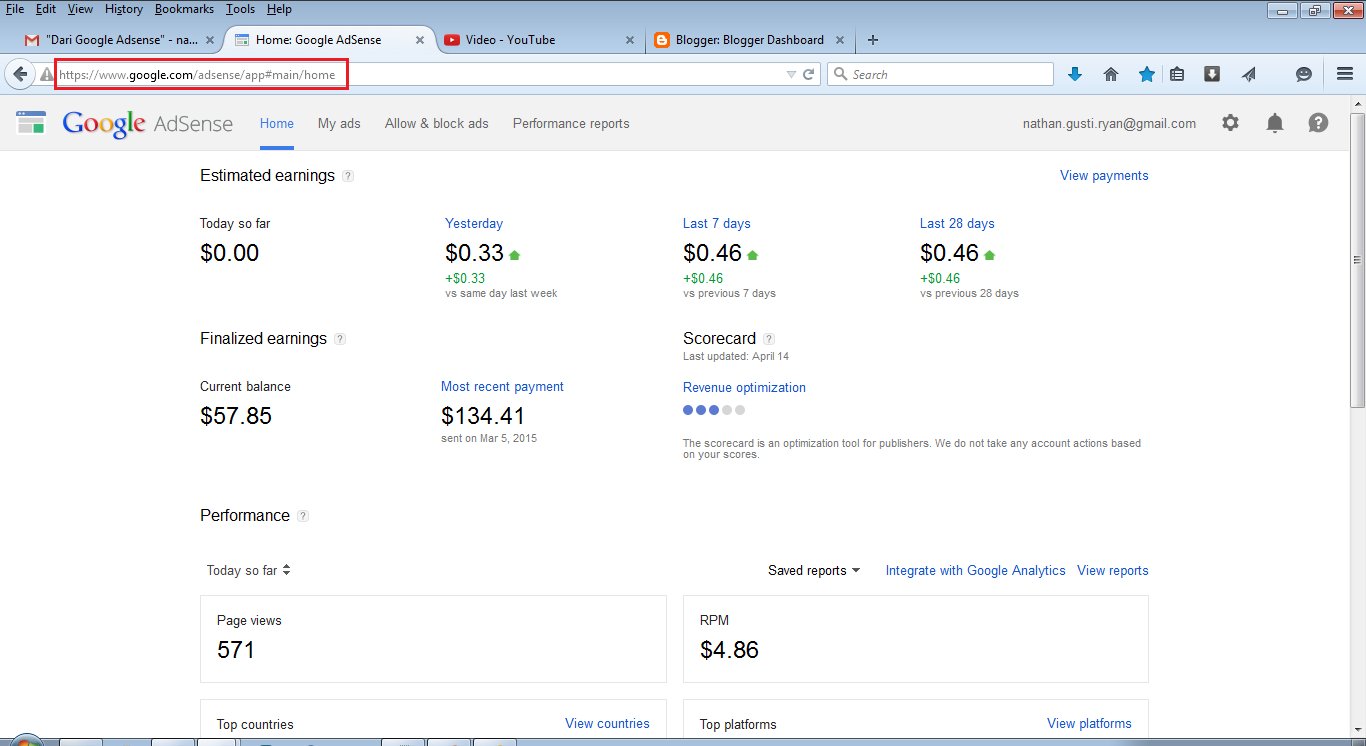Open the Last 7 days link

click(716, 224)
